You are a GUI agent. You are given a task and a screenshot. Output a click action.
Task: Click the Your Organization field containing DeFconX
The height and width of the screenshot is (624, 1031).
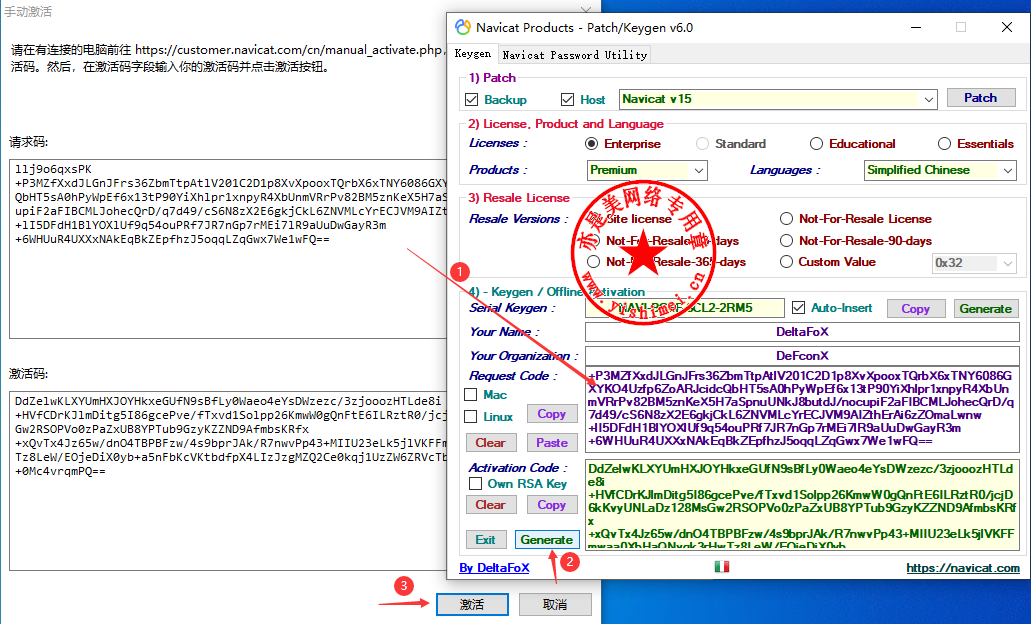(802, 356)
